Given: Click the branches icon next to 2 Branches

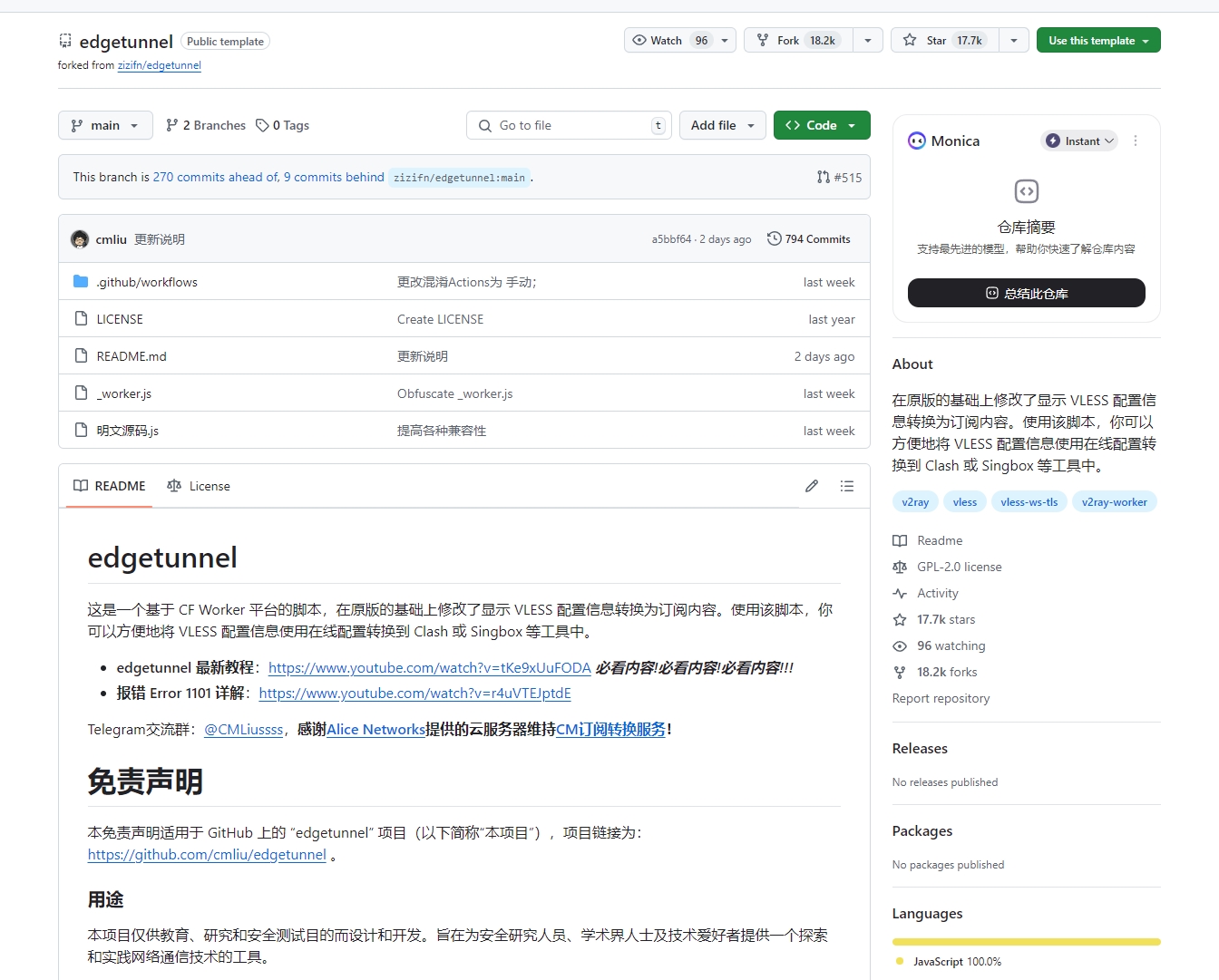Looking at the screenshot, I should tap(172, 125).
